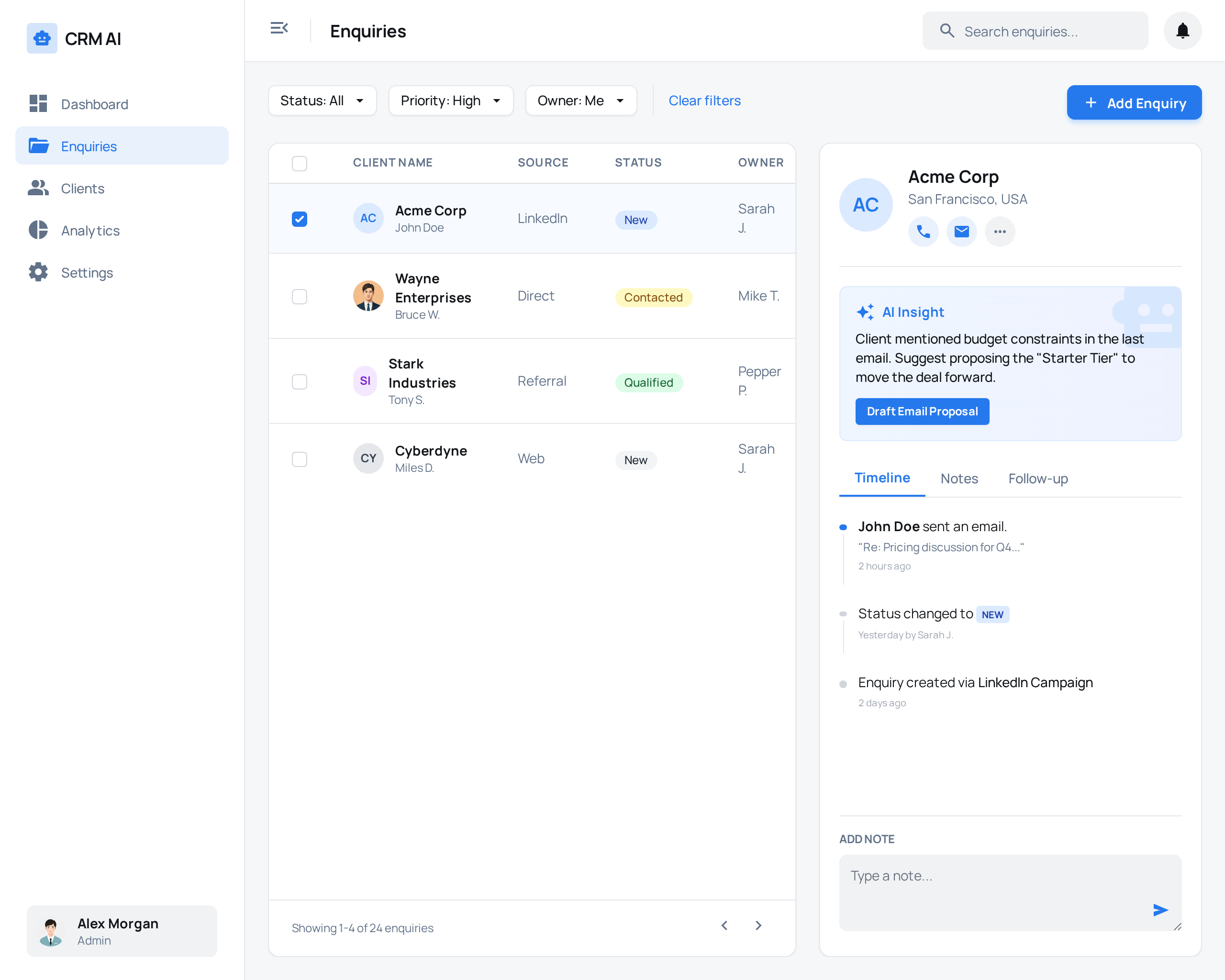Screen dimensions: 1225x980
Task: Click the Settings gear icon
Action: pyautogui.click(x=38, y=272)
